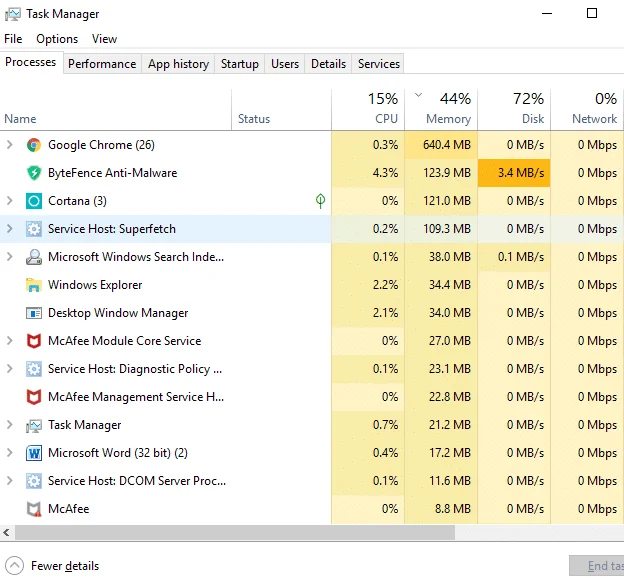Image resolution: width=624 pixels, height=578 pixels.
Task: Select the Desktop Window Manager process name
Action: [x=118, y=313]
